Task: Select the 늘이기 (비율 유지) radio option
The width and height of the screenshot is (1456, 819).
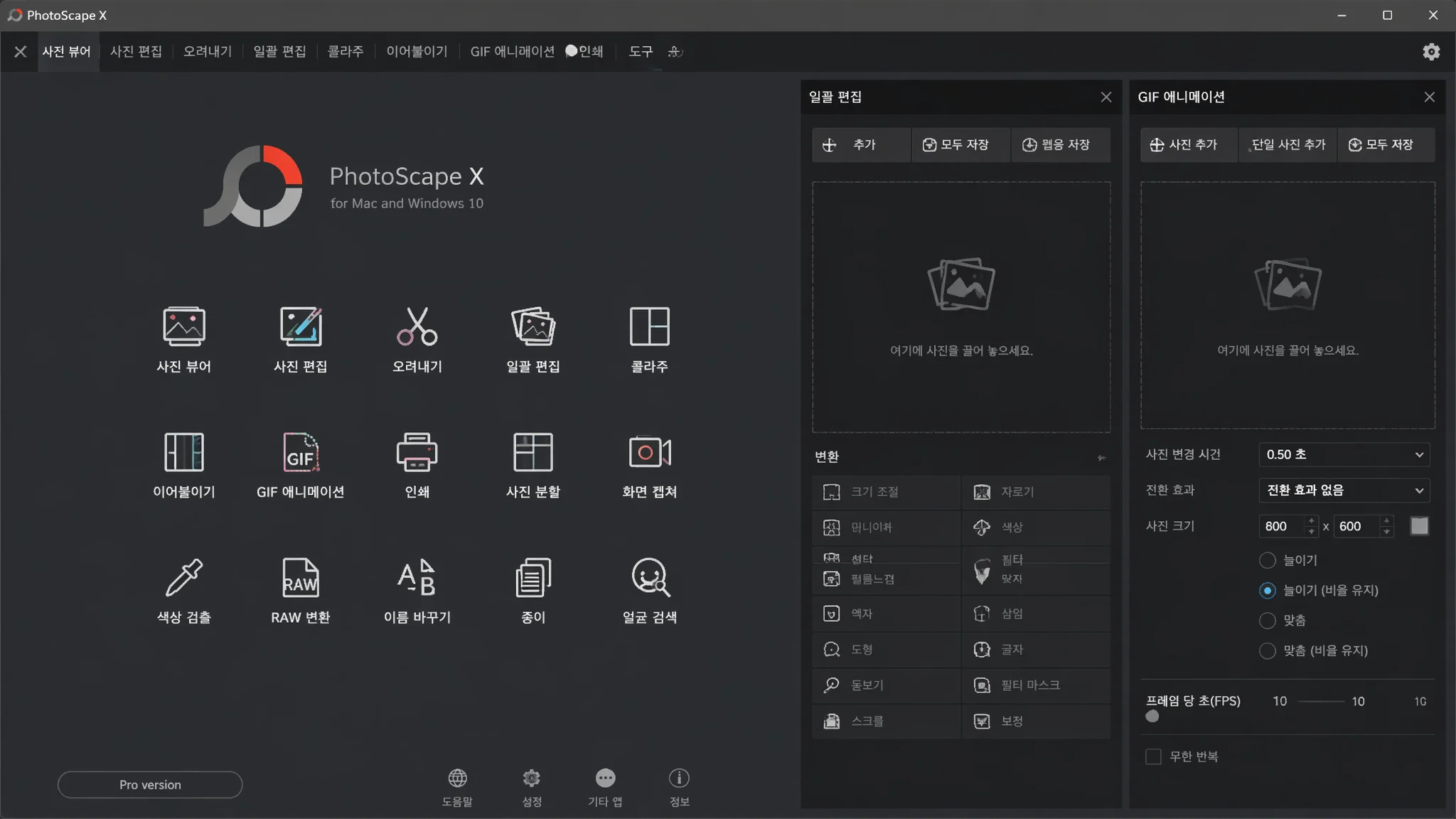Action: coord(1267,590)
